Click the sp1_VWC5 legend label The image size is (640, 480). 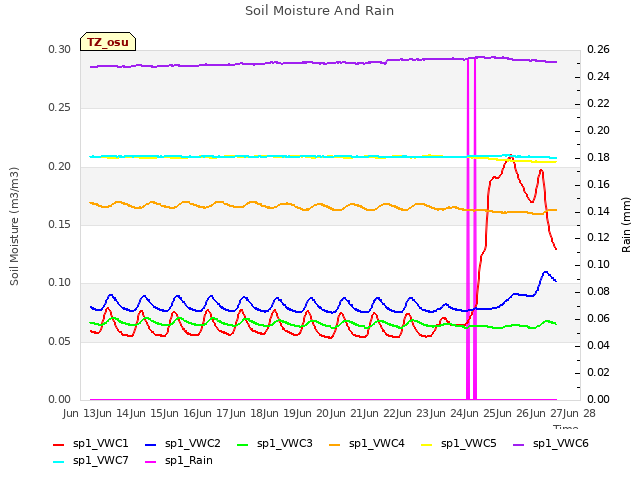tap(469, 443)
